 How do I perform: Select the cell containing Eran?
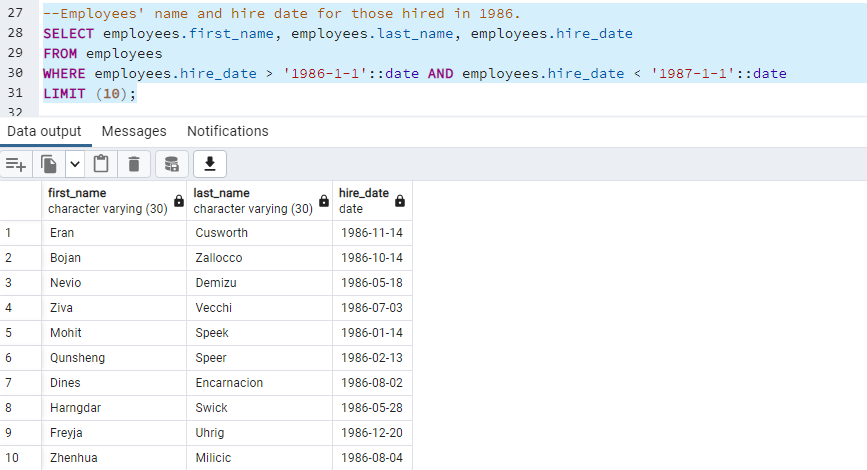pos(114,233)
